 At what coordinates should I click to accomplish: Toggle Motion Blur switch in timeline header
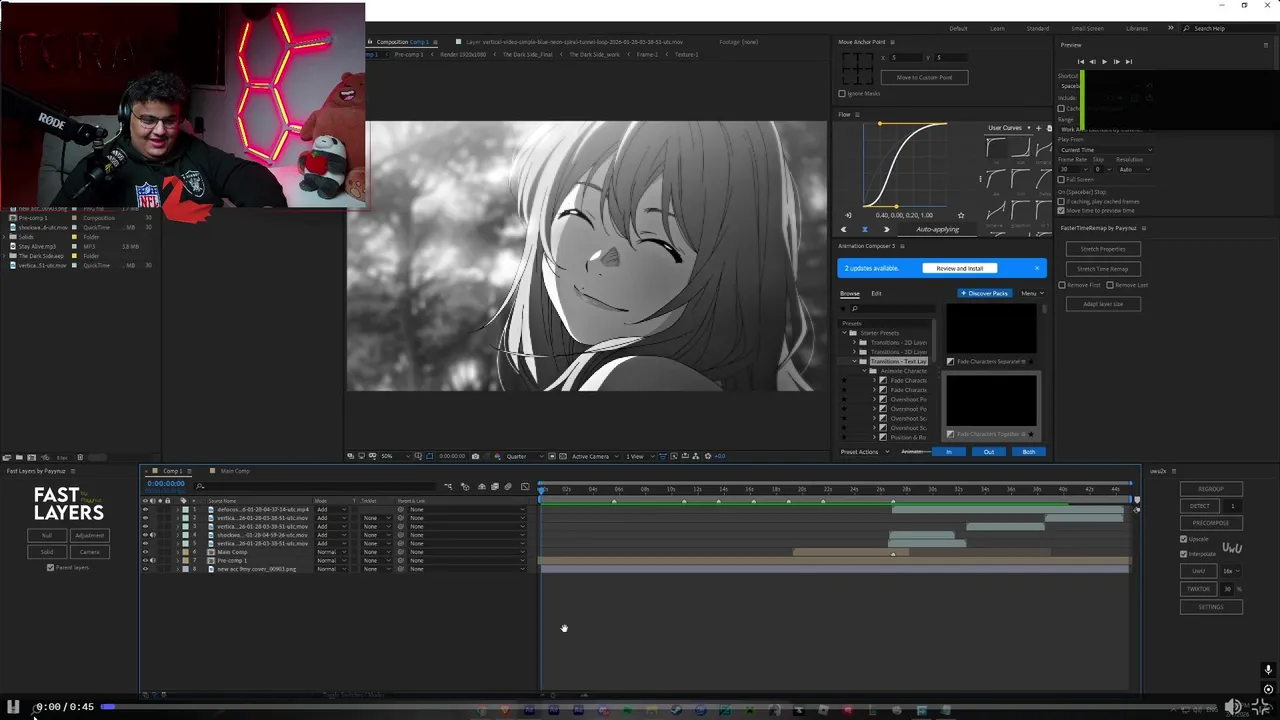(507, 487)
